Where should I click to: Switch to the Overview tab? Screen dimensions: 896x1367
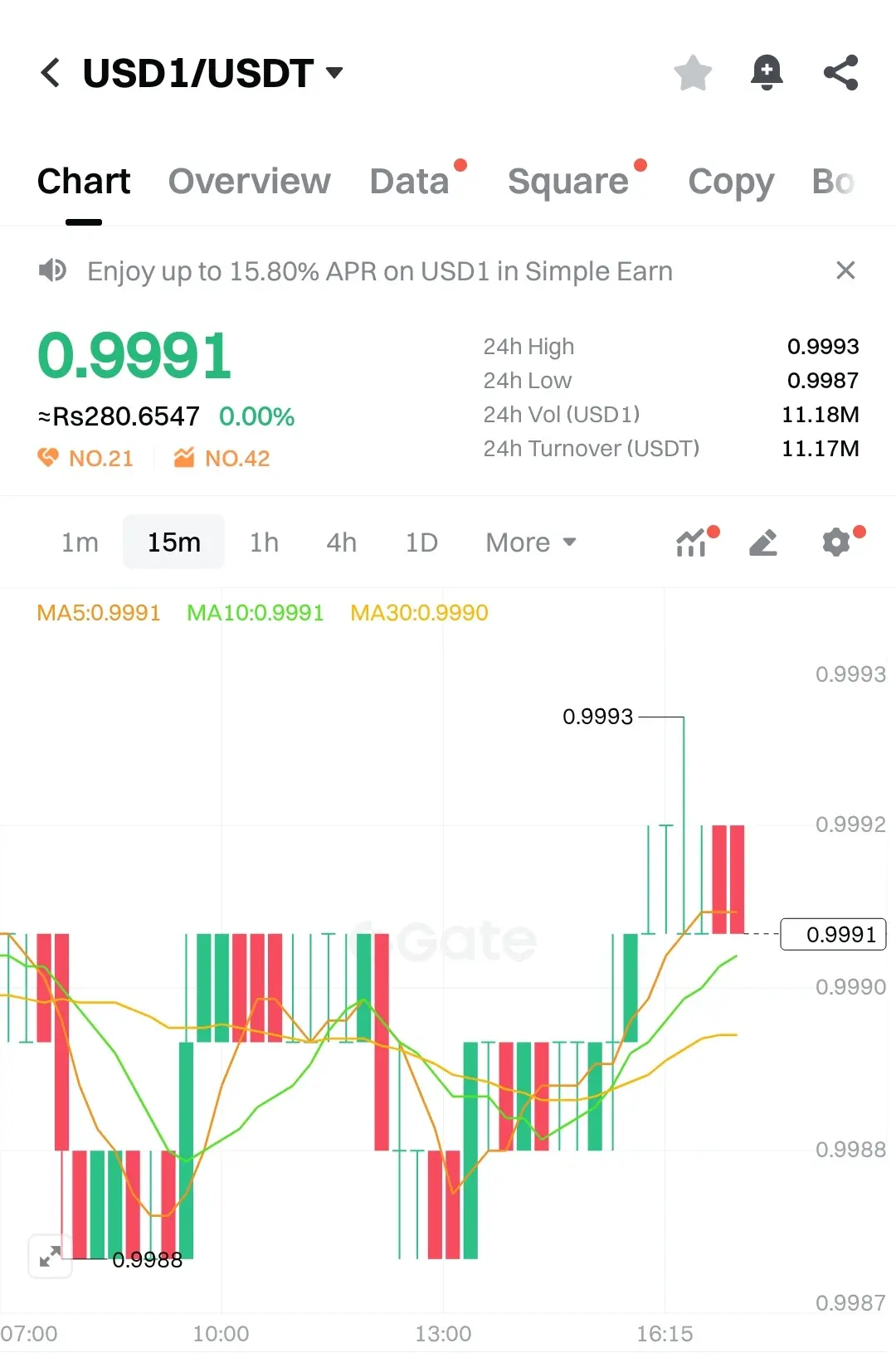point(249,181)
